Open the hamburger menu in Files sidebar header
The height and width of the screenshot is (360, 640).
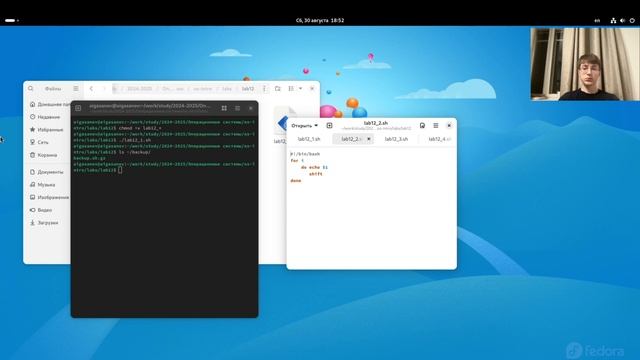pos(76,89)
